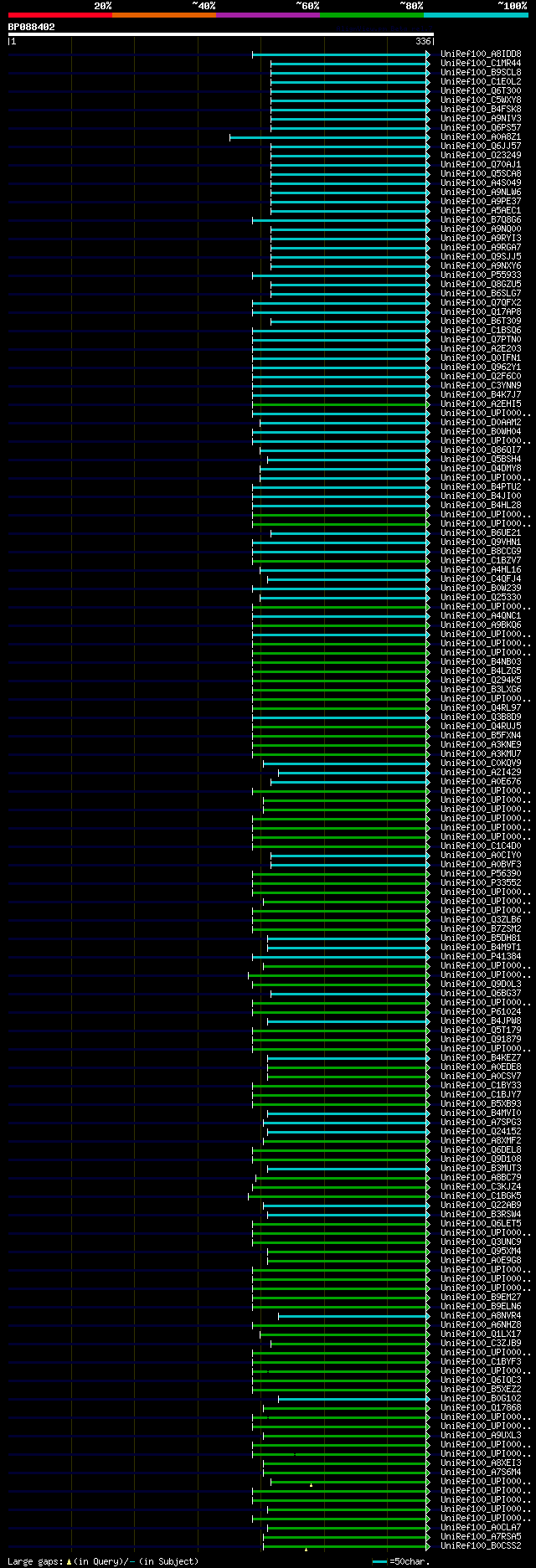
Task: Select the UniRef100_P41384 entry
Action: [481, 957]
